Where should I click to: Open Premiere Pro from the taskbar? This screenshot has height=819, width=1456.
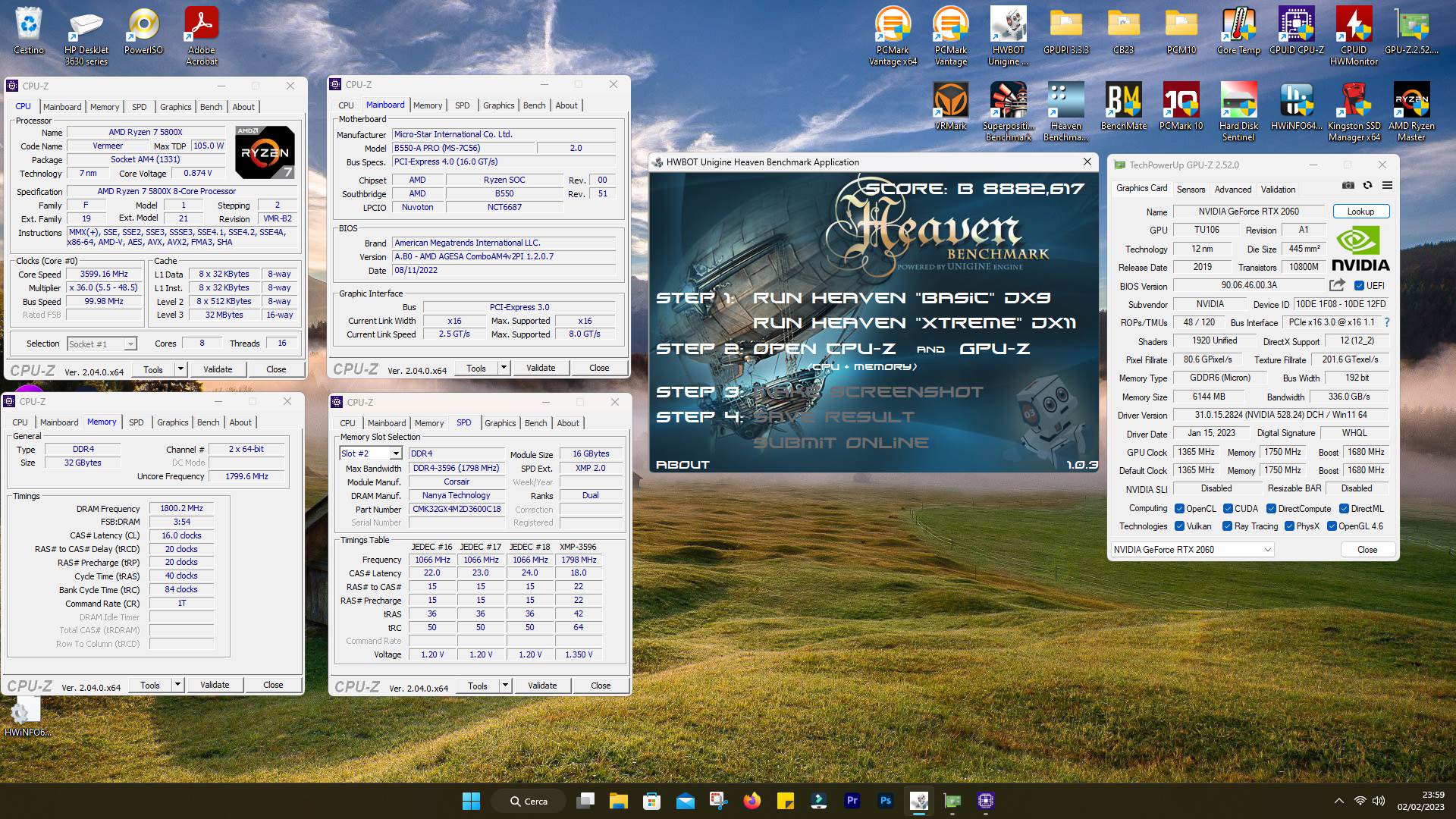[x=852, y=801]
